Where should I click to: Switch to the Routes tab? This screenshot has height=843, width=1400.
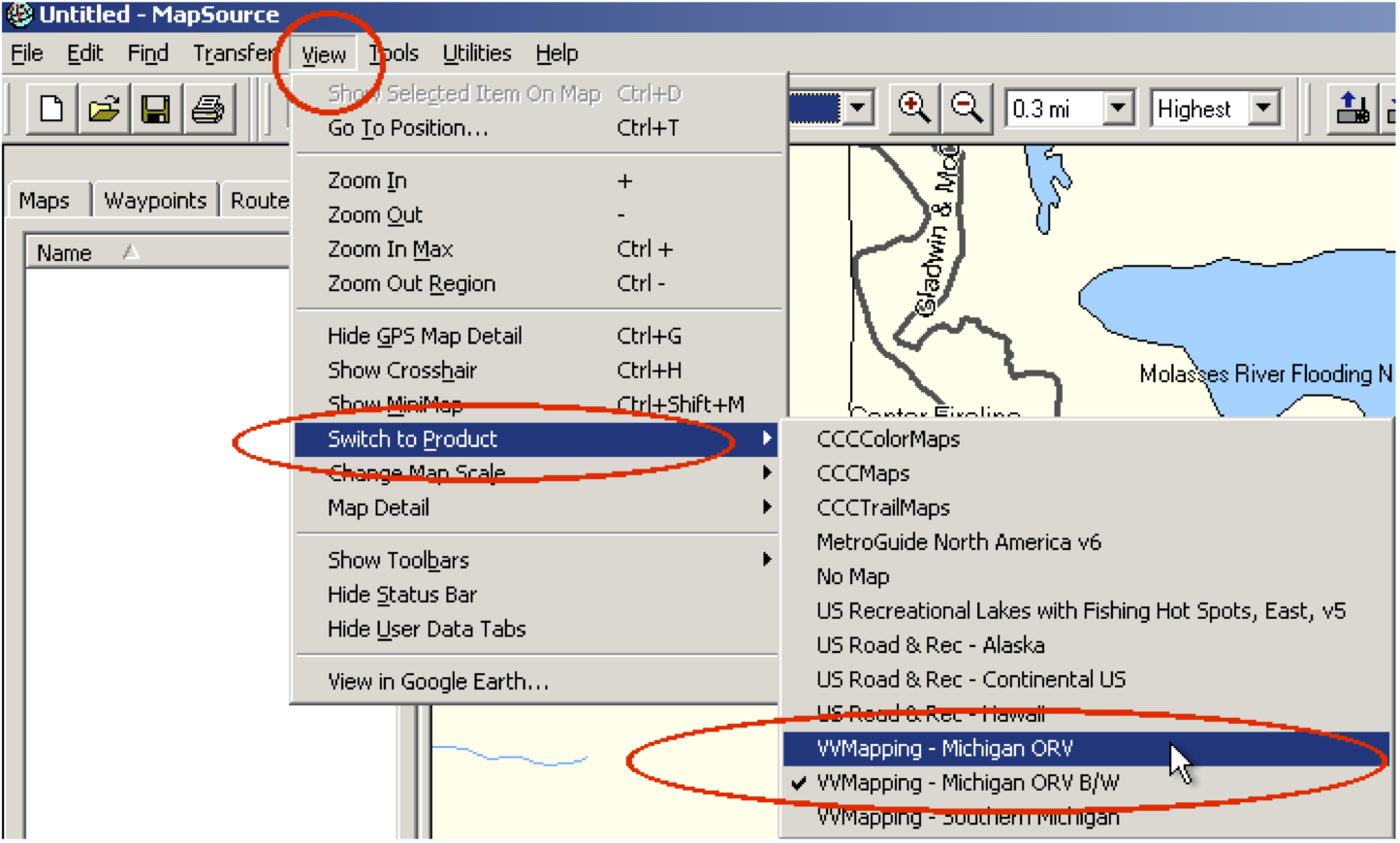pos(258,201)
